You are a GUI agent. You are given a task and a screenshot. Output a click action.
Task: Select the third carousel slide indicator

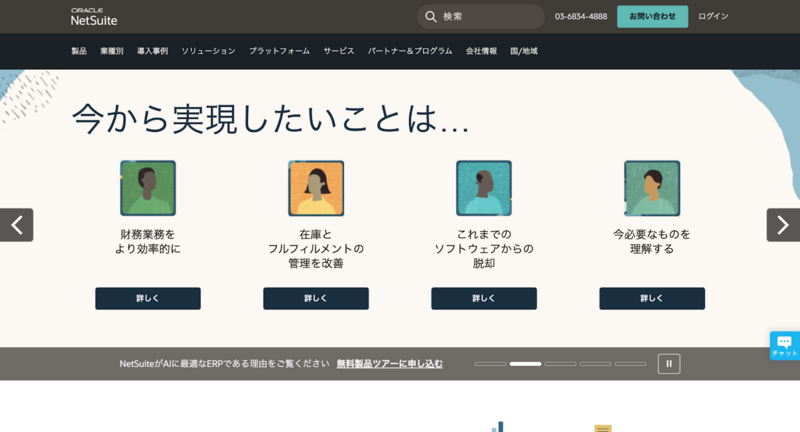pos(560,364)
